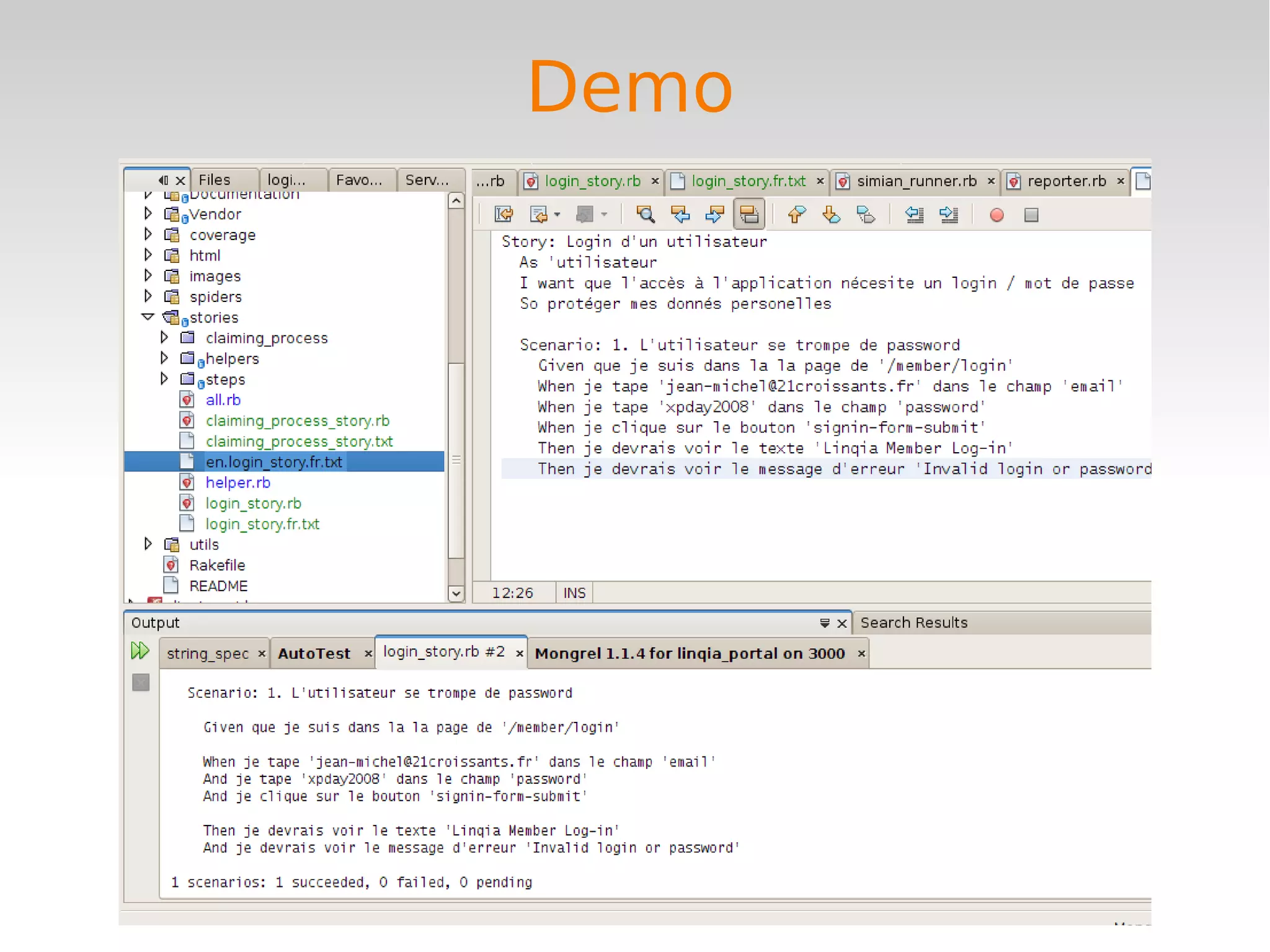
Task: Close the simian_runner.rb editor tab
Action: tap(991, 180)
